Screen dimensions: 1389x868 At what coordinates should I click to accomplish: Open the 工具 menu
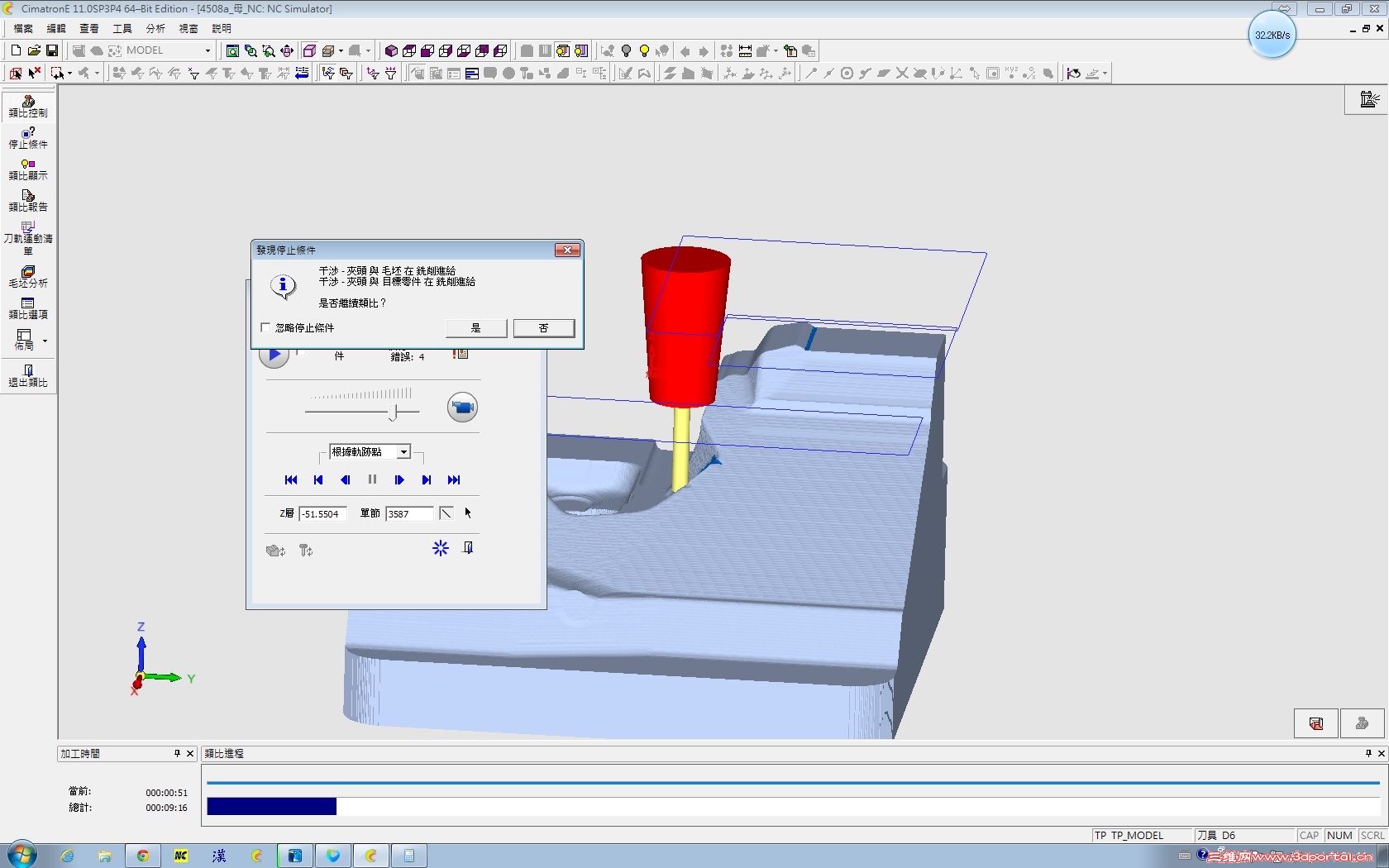click(122, 28)
